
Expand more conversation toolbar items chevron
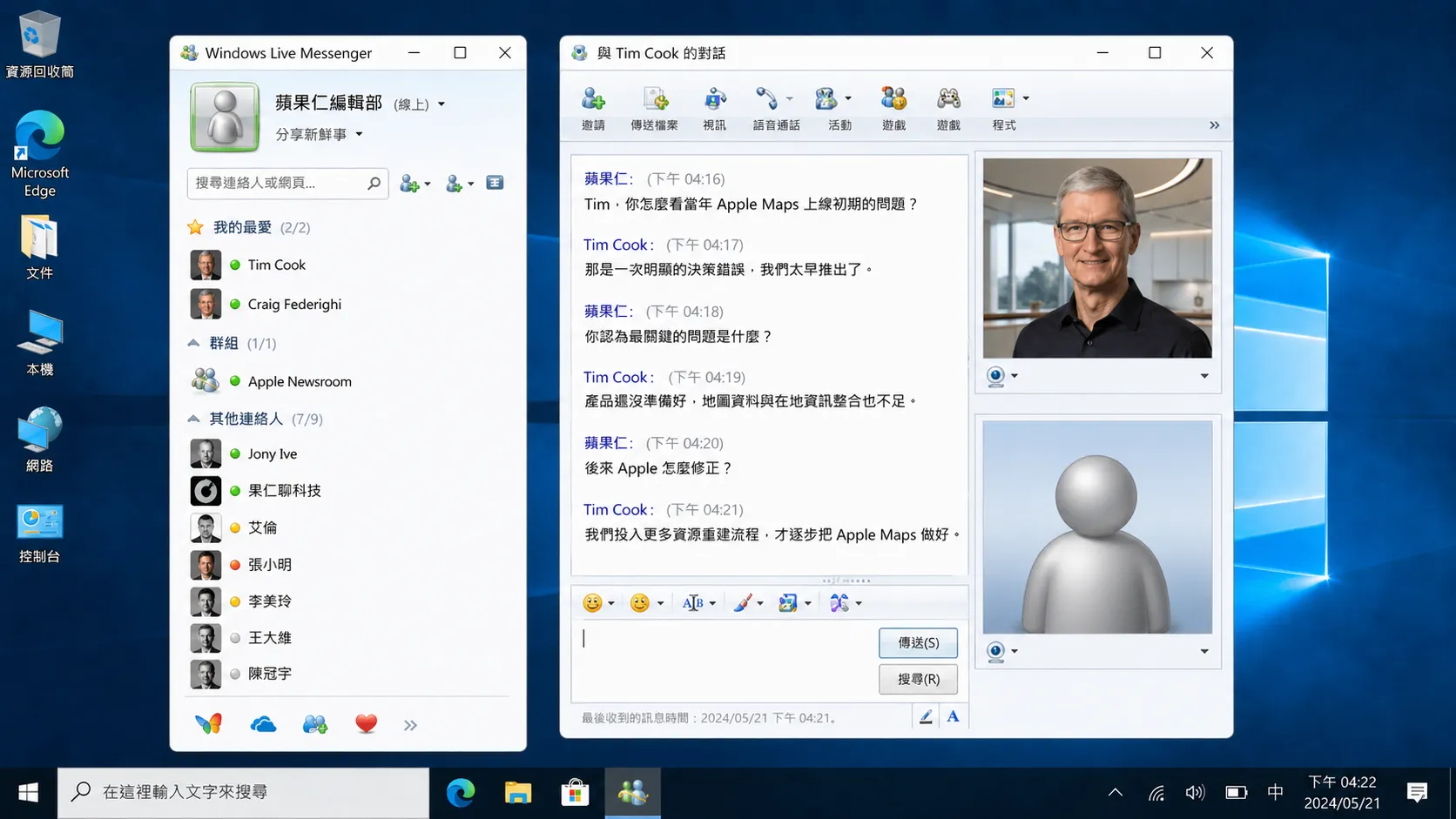click(x=1214, y=125)
